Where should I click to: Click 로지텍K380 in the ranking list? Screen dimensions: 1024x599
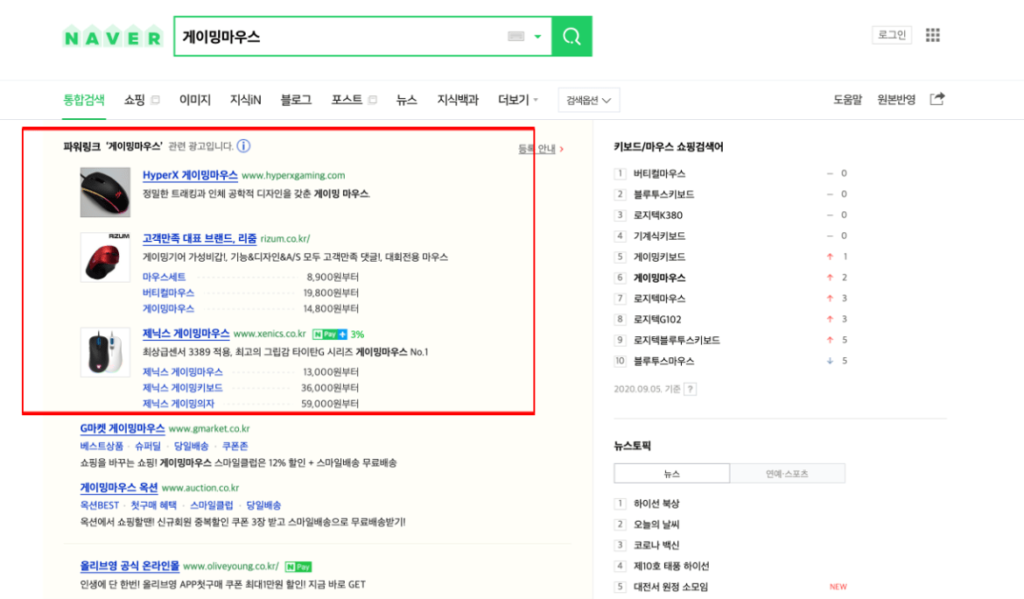coord(658,216)
